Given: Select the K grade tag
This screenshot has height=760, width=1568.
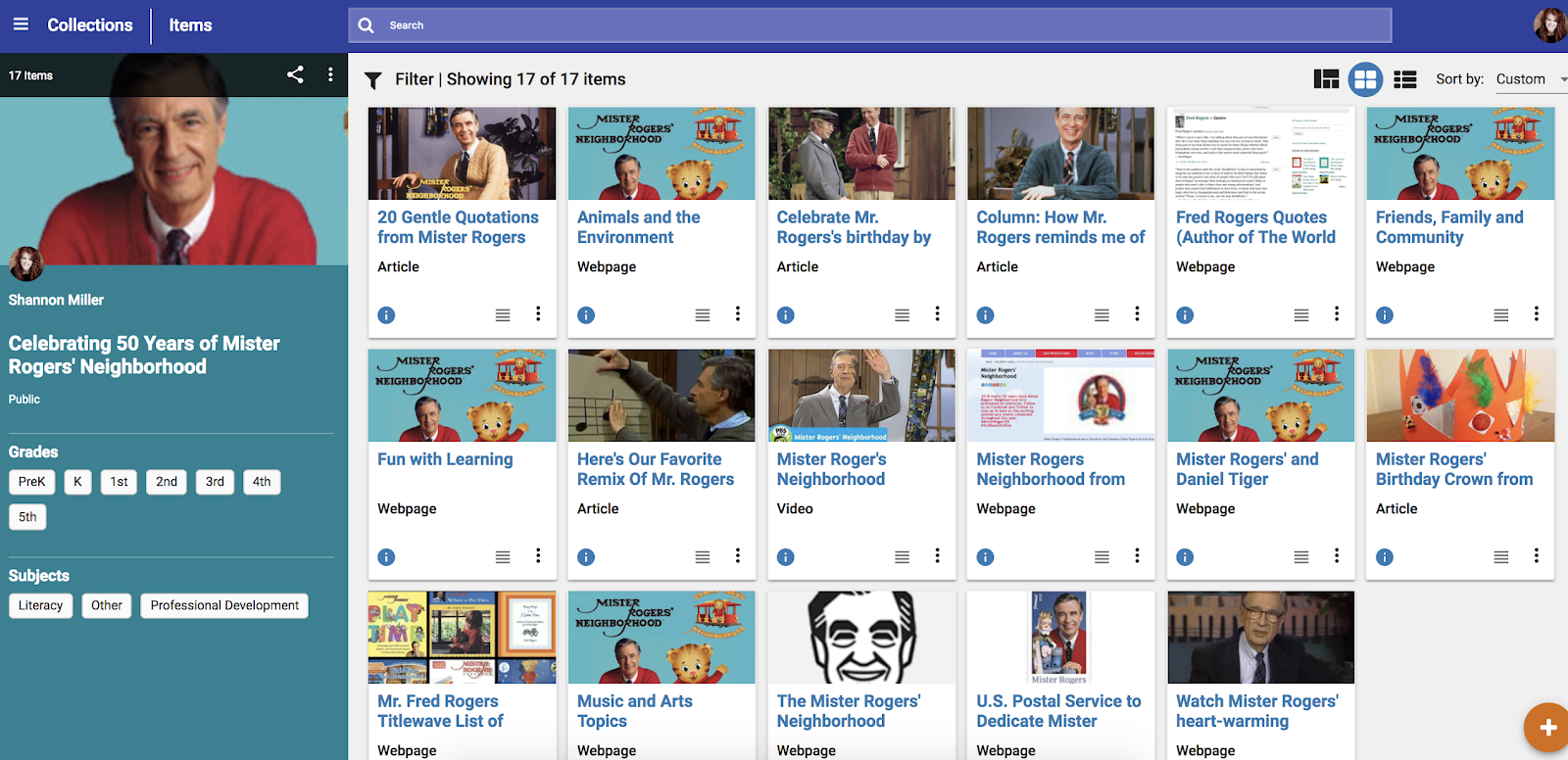Looking at the screenshot, I should (77, 482).
